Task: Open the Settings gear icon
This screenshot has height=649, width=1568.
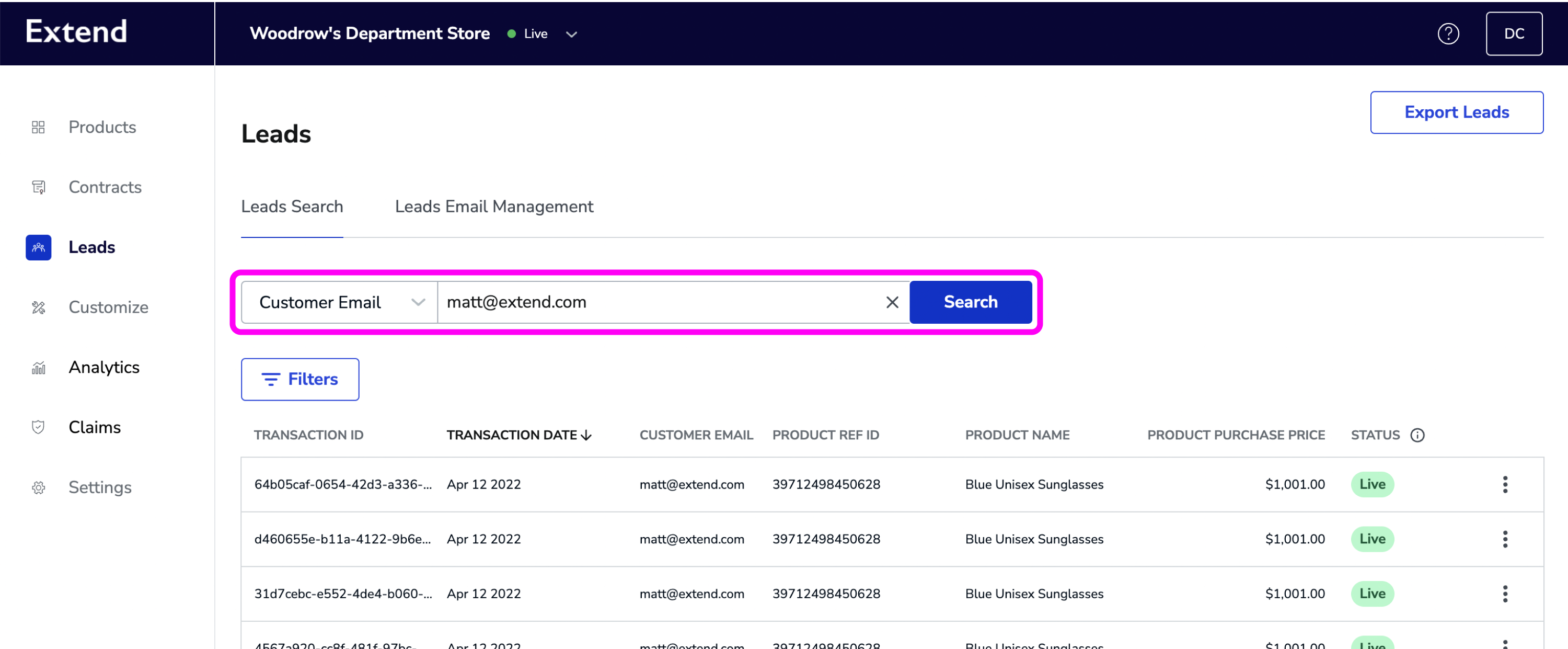Action: point(38,487)
